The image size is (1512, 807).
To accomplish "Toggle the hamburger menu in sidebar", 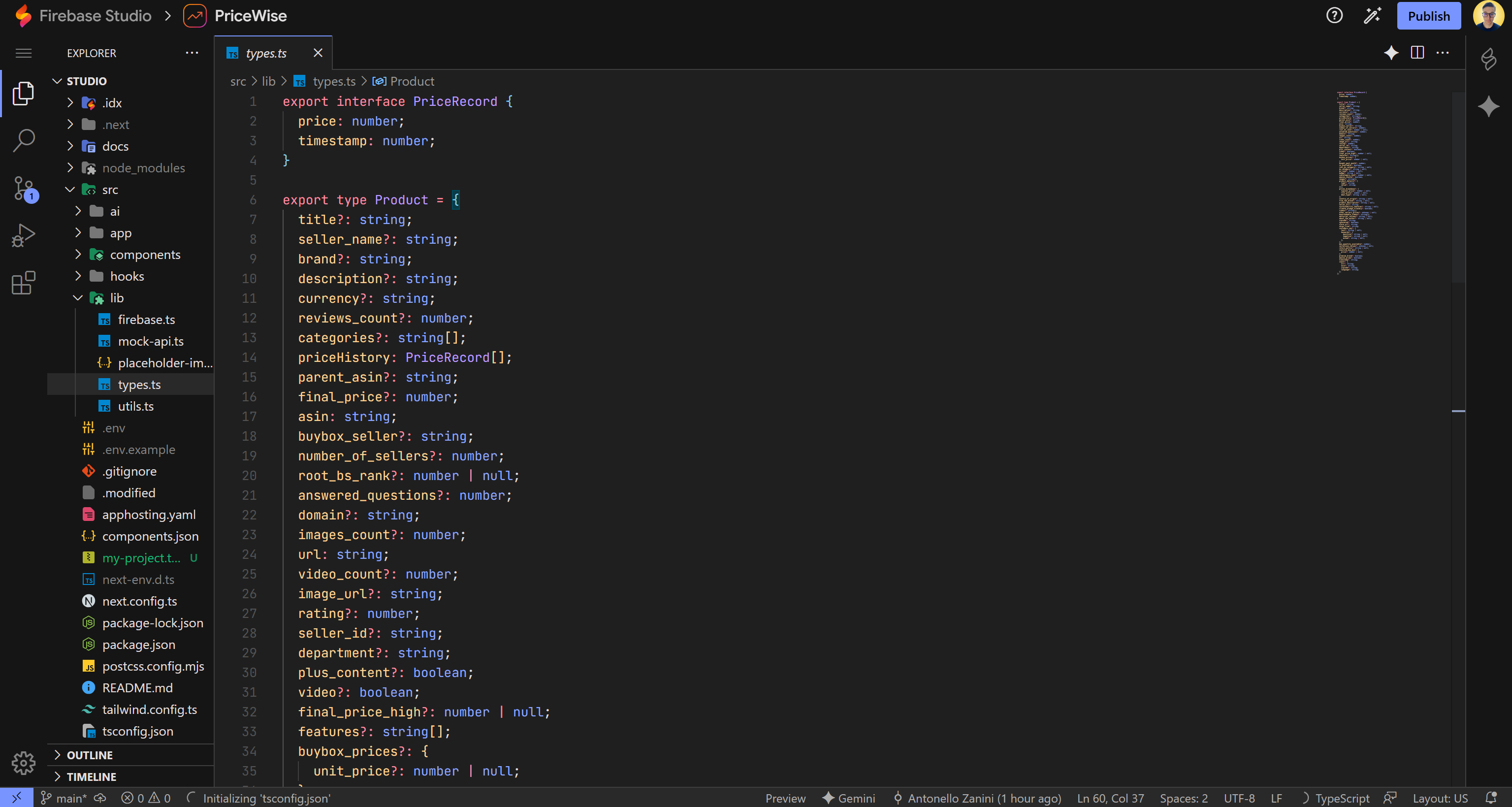I will click(24, 53).
